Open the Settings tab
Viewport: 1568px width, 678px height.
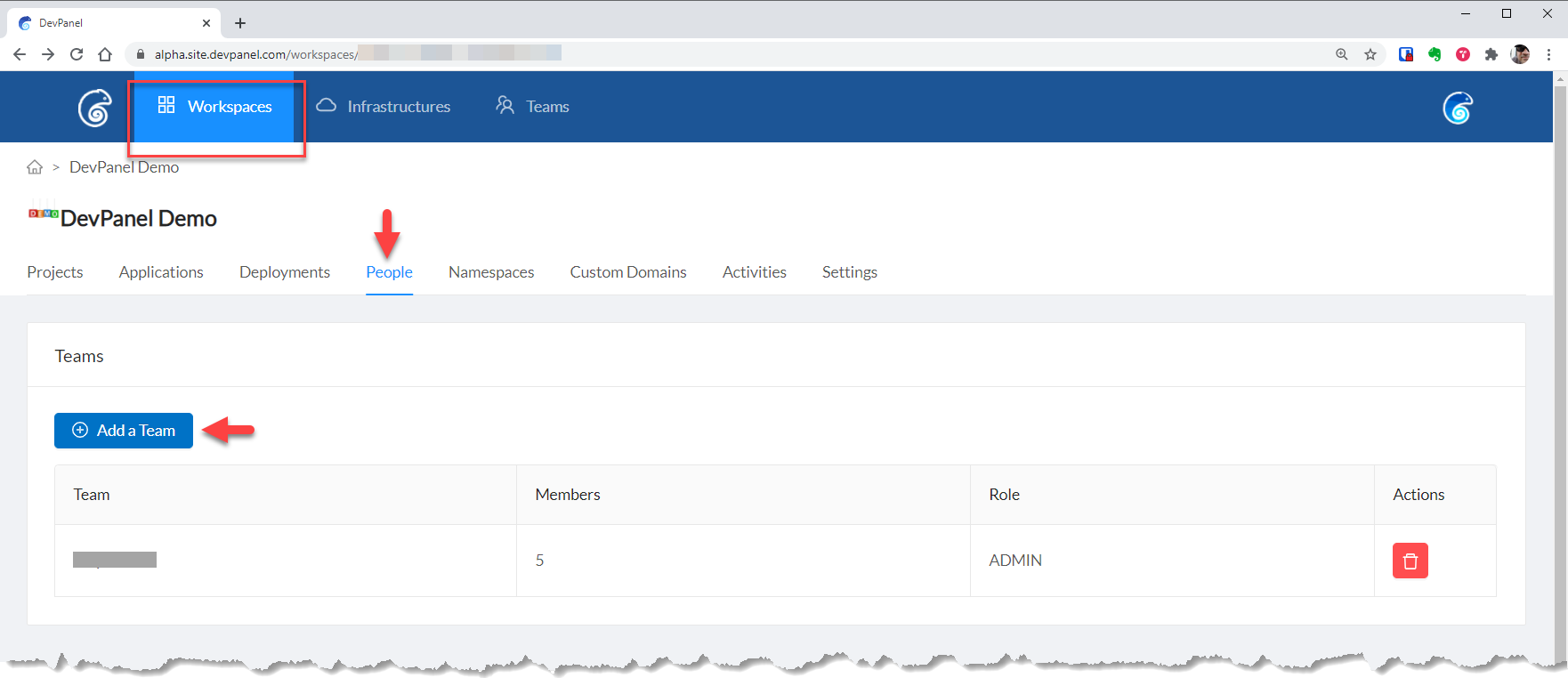[x=849, y=272]
